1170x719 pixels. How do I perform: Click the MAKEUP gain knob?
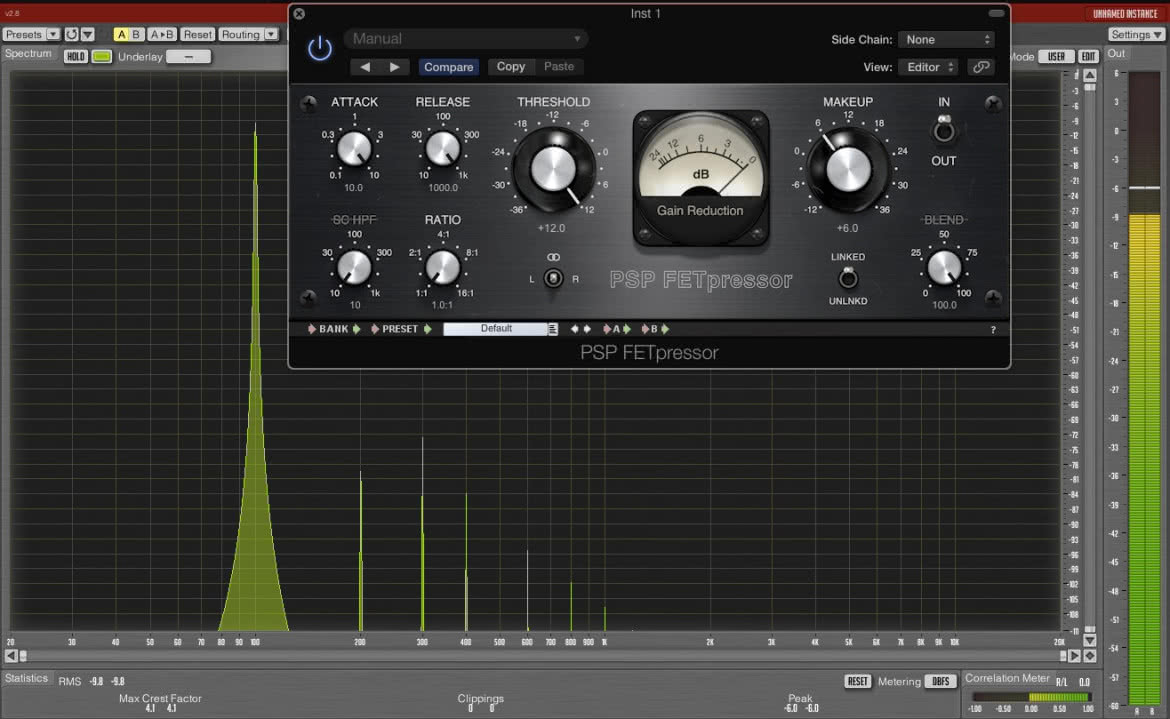coord(848,169)
